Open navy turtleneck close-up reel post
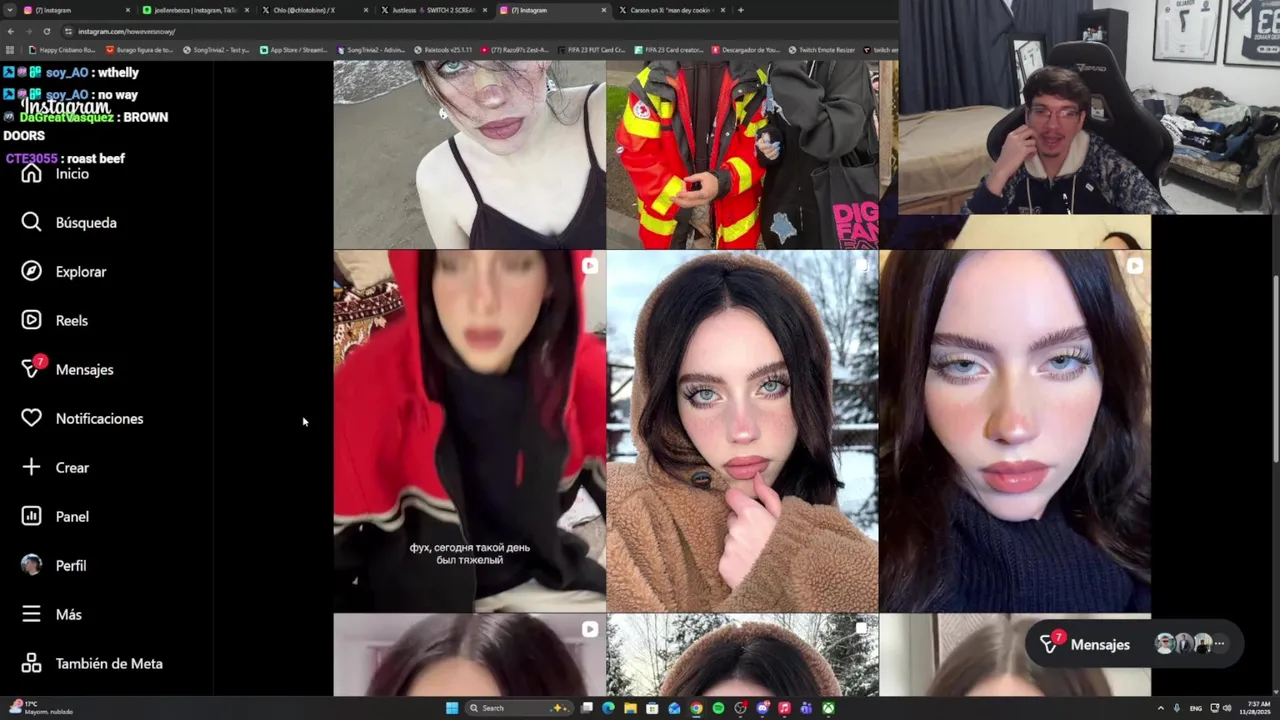This screenshot has width=1280, height=720. pos(1015,431)
